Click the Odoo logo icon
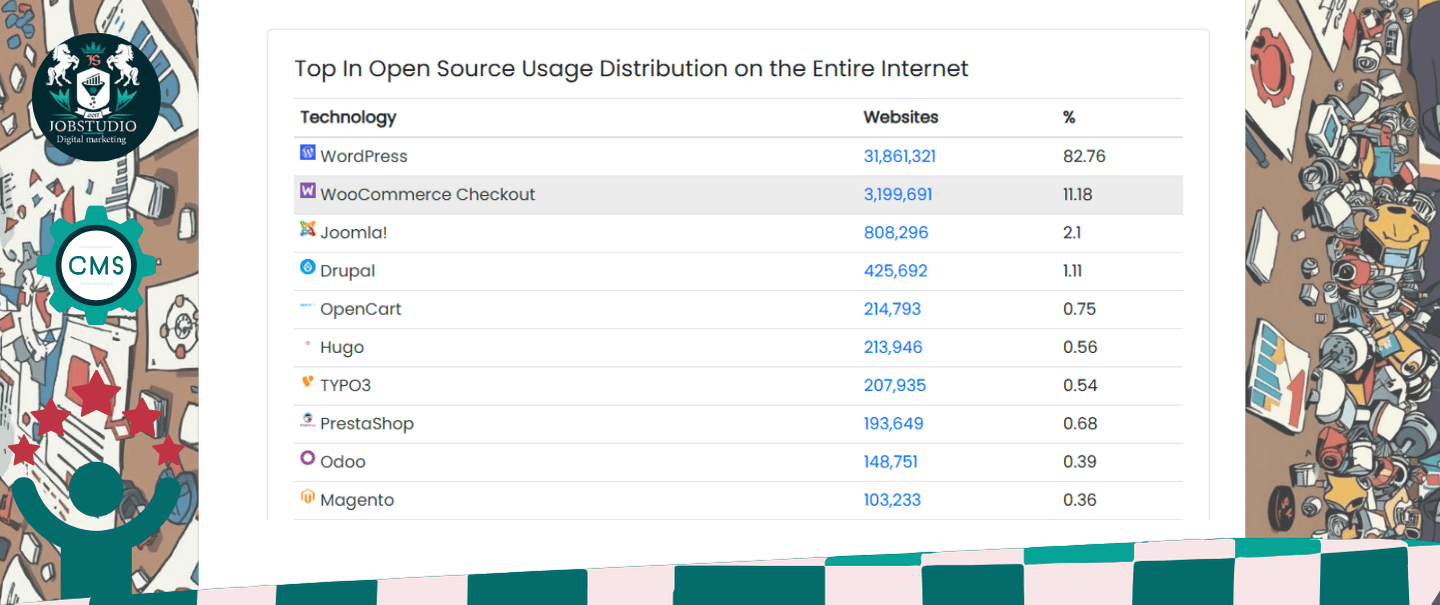This screenshot has height=605, width=1440. click(308, 458)
